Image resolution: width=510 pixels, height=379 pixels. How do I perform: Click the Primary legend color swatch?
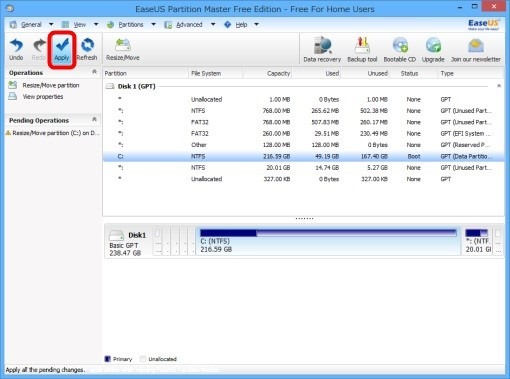click(107, 359)
